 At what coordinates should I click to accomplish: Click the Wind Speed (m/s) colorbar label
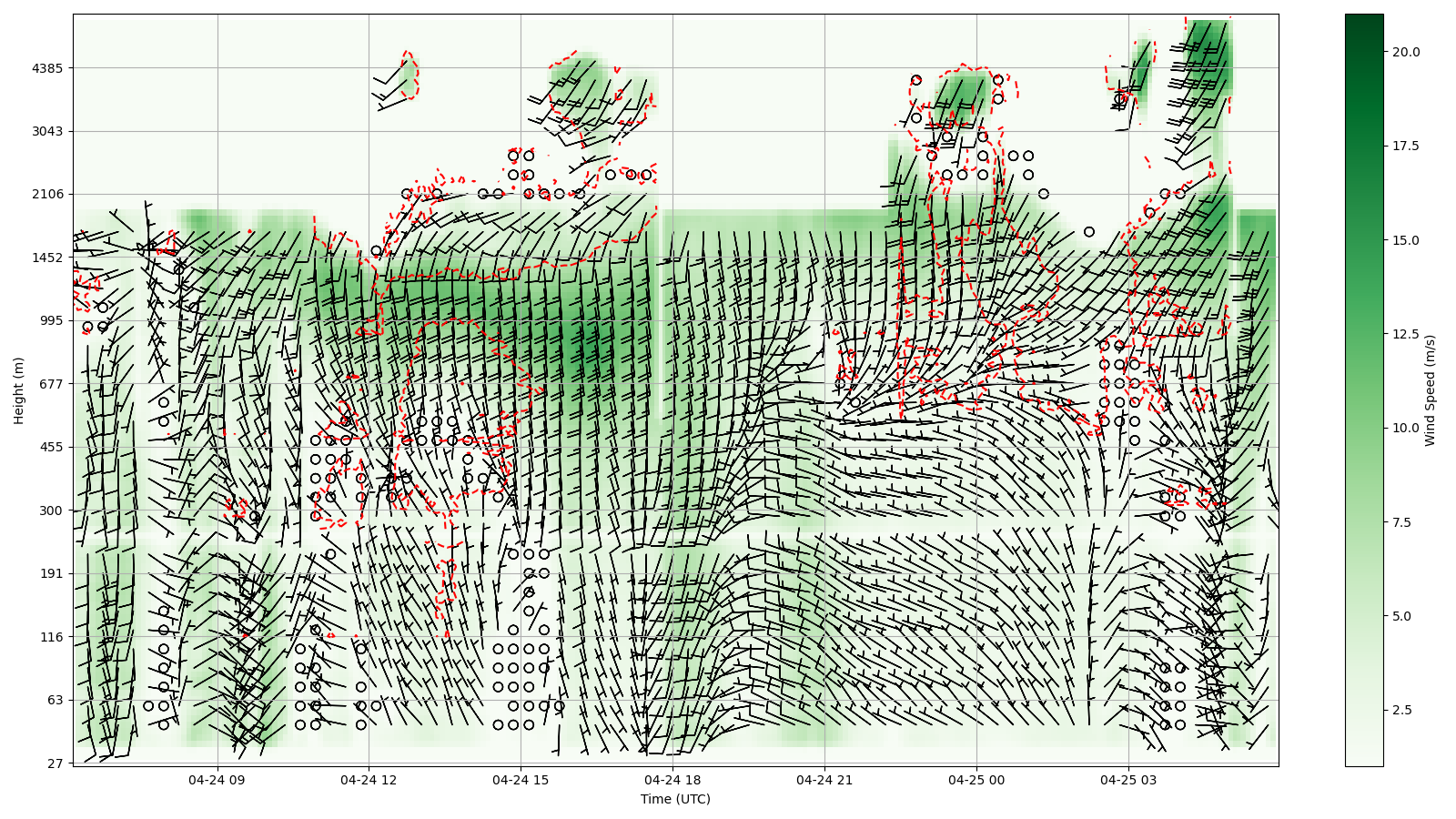[x=1430, y=390]
